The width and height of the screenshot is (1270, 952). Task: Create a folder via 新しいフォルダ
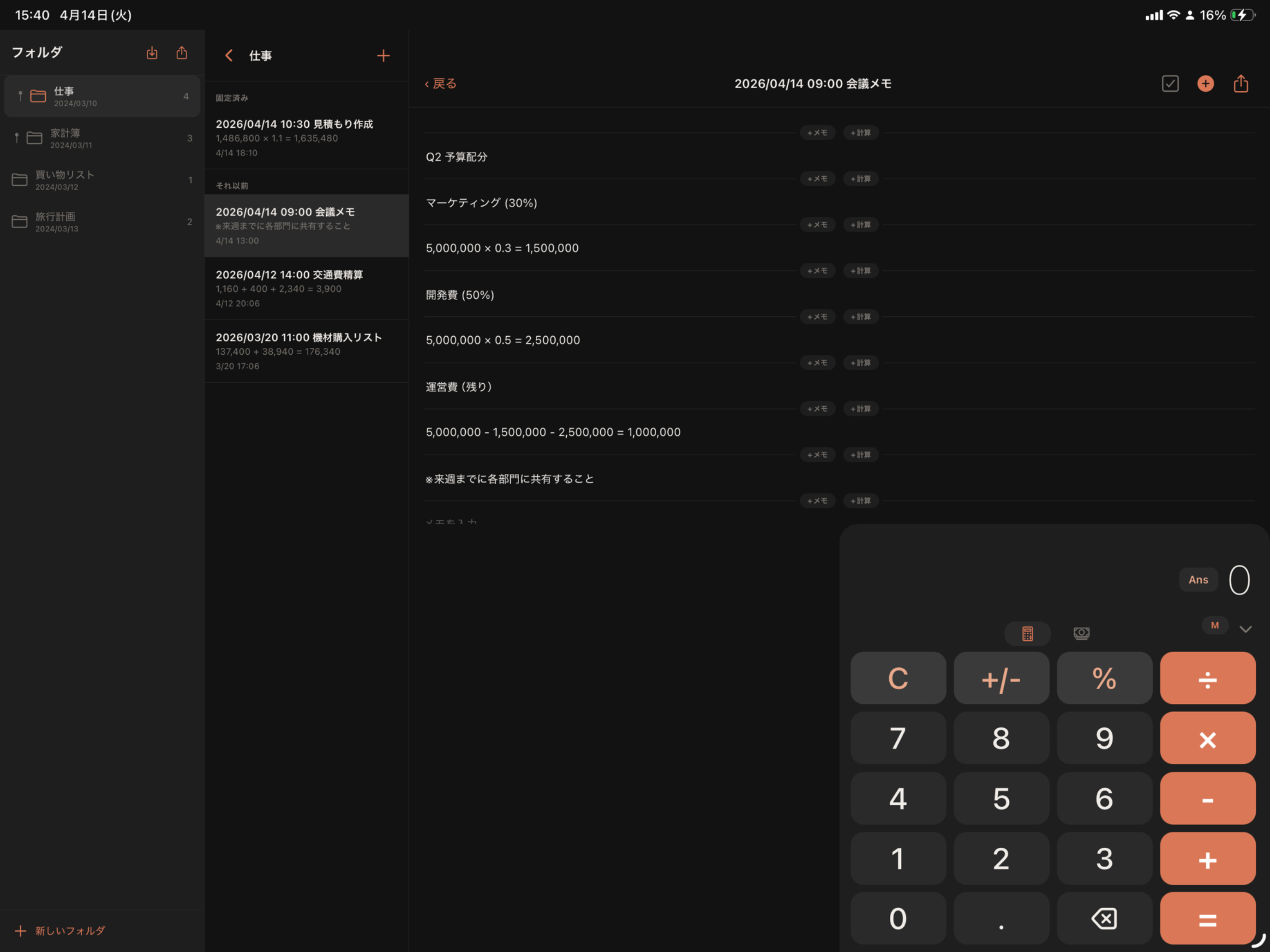[x=60, y=930]
